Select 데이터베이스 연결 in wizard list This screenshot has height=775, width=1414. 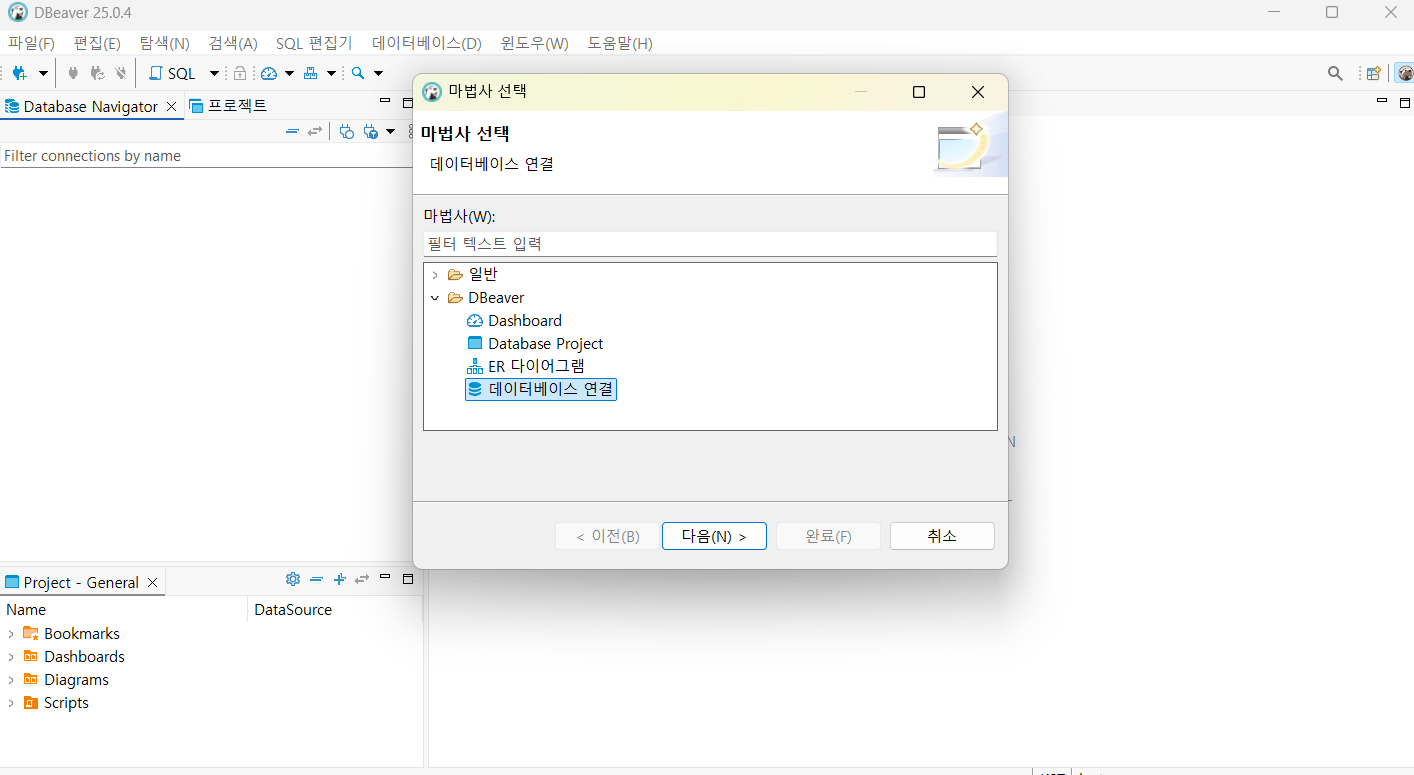541,389
